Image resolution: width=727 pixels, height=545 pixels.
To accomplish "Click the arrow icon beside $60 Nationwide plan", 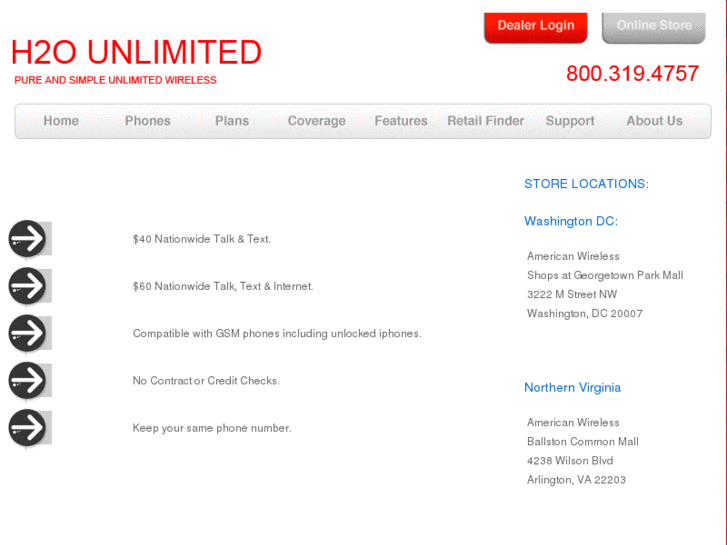I will pos(27,286).
